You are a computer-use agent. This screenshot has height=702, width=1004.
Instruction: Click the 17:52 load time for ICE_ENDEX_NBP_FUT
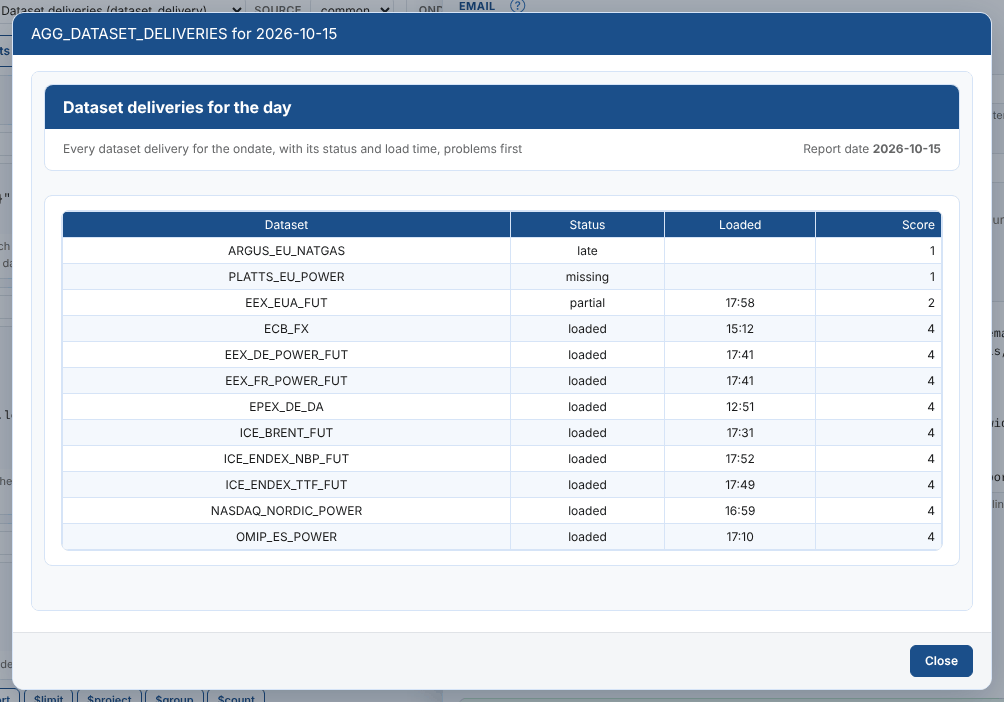pos(740,459)
